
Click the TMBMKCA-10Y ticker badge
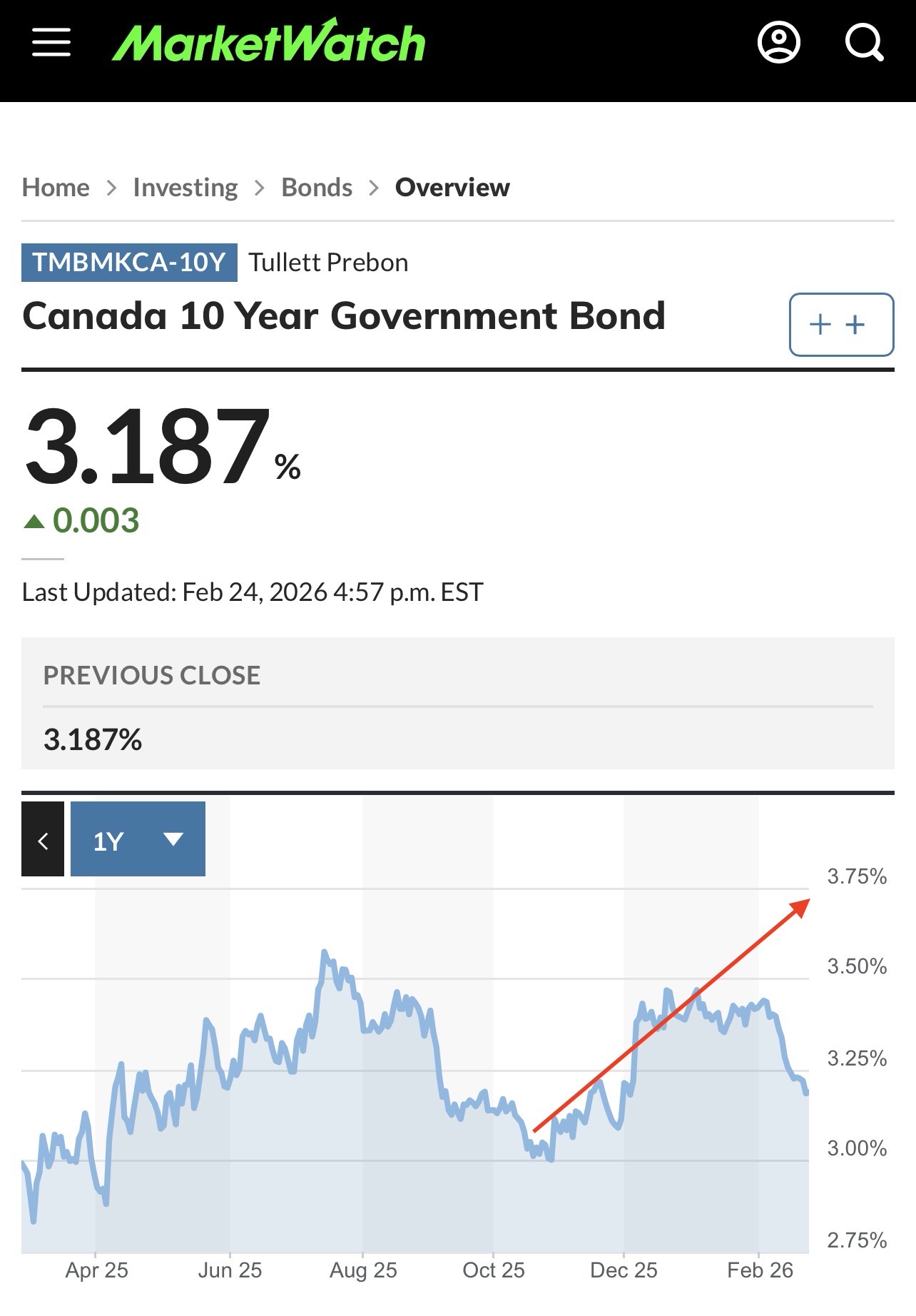coord(129,263)
